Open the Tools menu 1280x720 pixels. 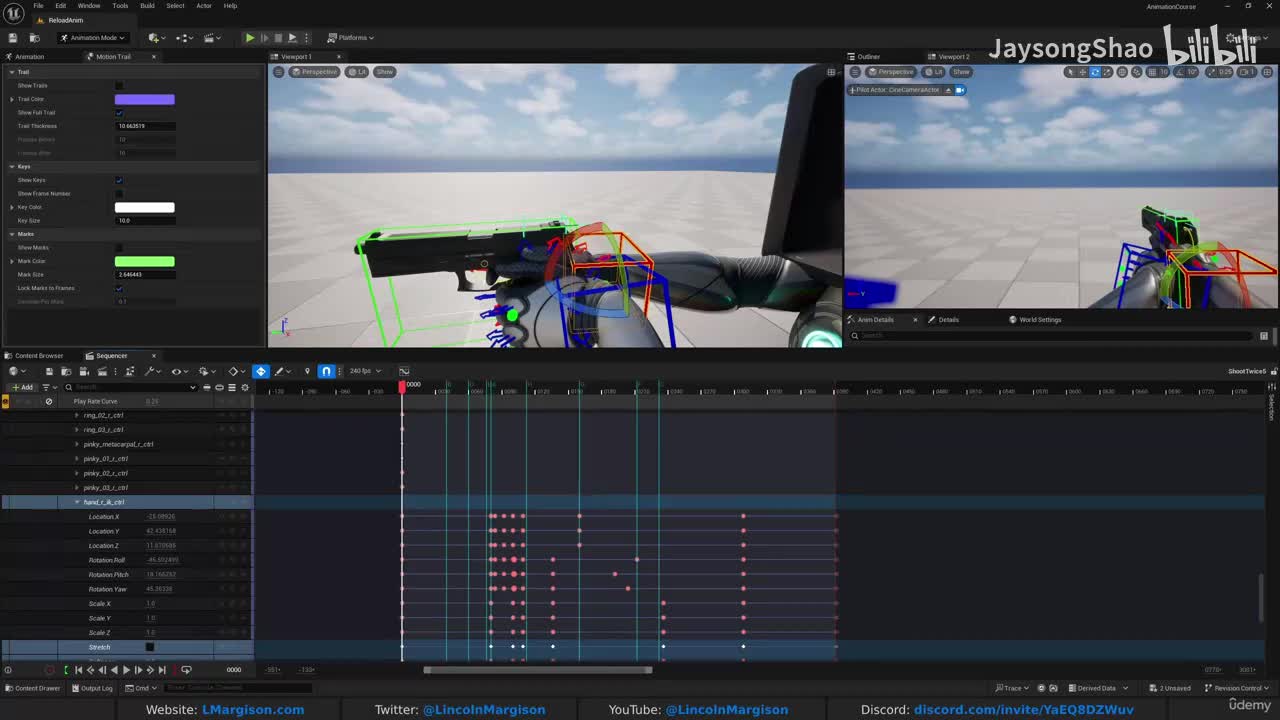pos(120,6)
